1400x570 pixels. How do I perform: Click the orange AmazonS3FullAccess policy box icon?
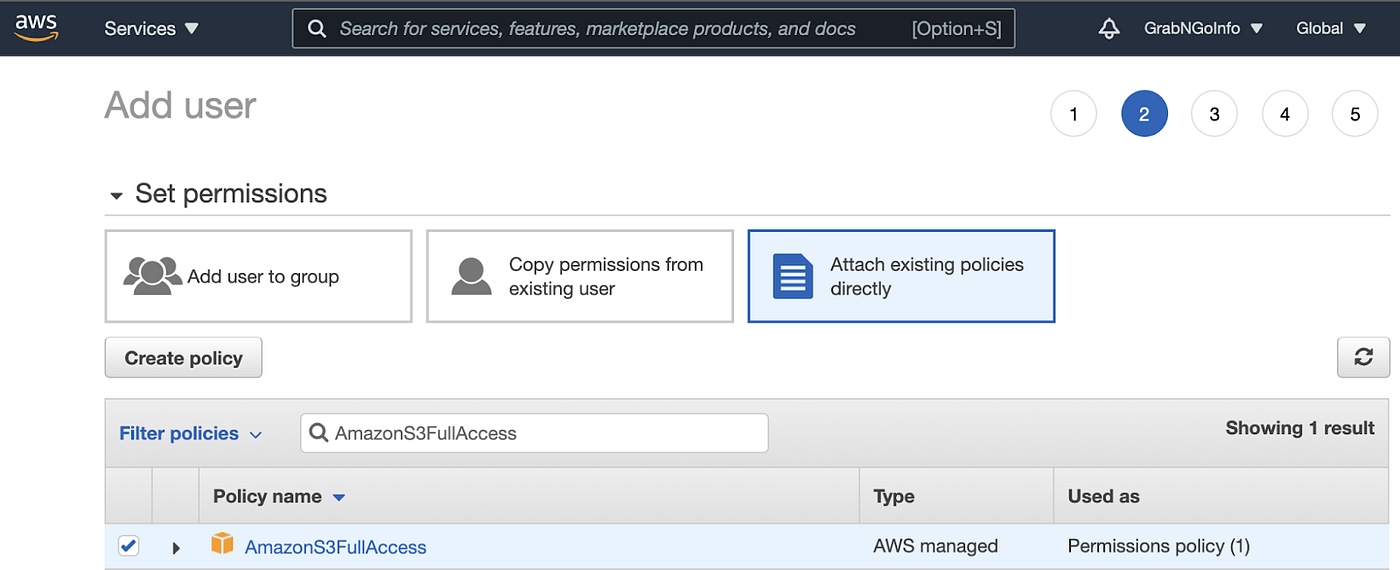point(222,545)
